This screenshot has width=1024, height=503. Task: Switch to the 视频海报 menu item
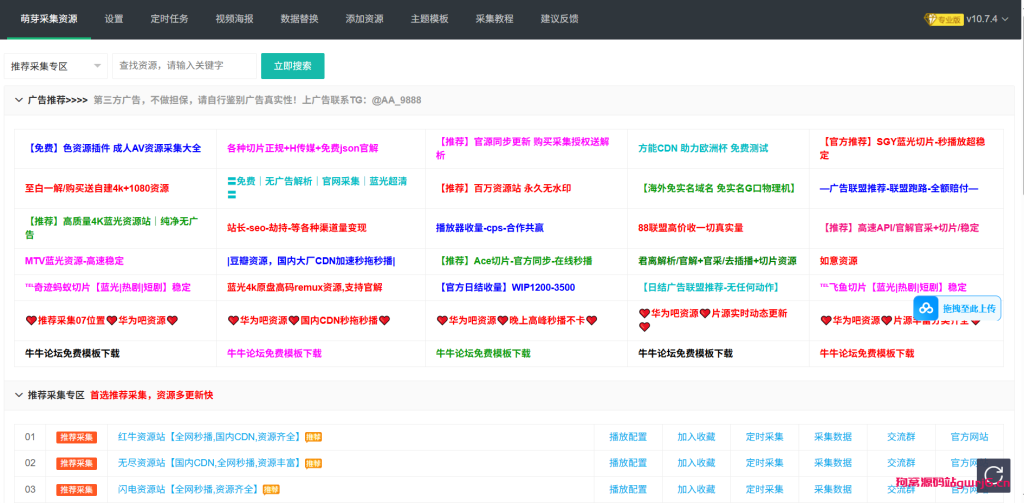(x=234, y=19)
